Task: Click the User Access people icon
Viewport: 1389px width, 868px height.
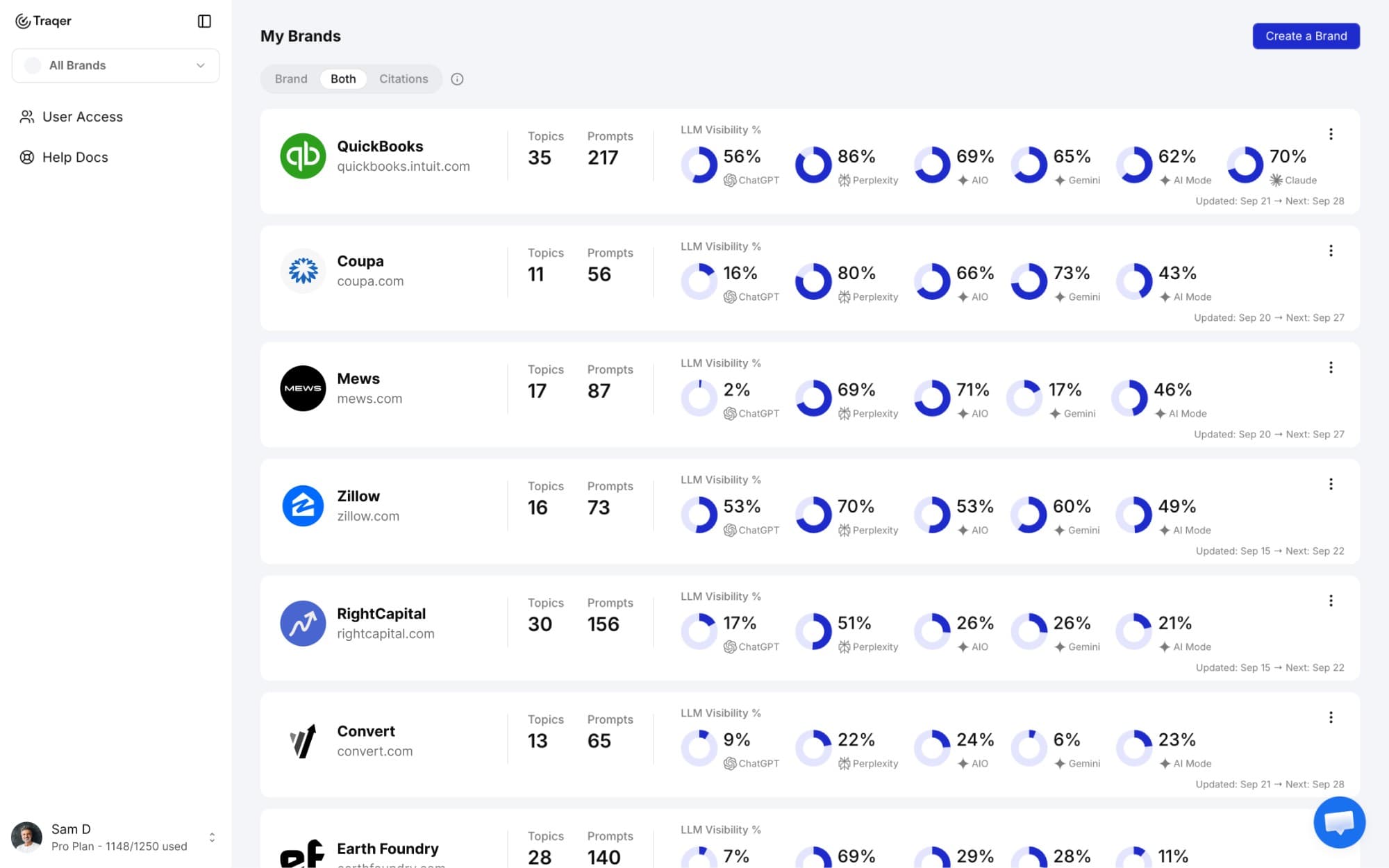Action: click(27, 117)
